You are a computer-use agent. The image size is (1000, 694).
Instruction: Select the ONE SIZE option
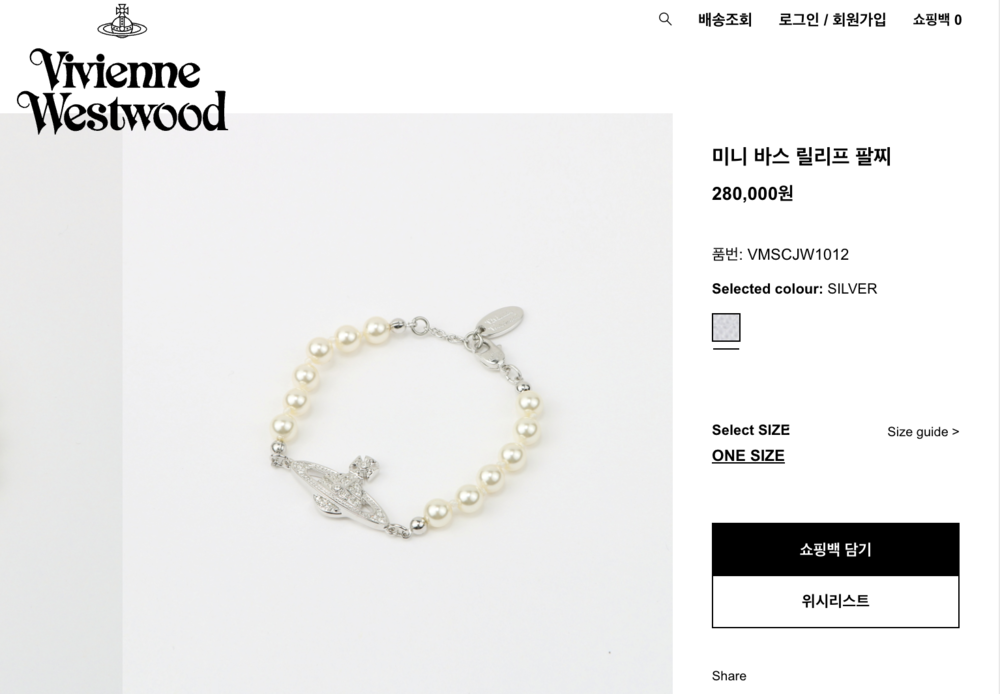tap(748, 455)
